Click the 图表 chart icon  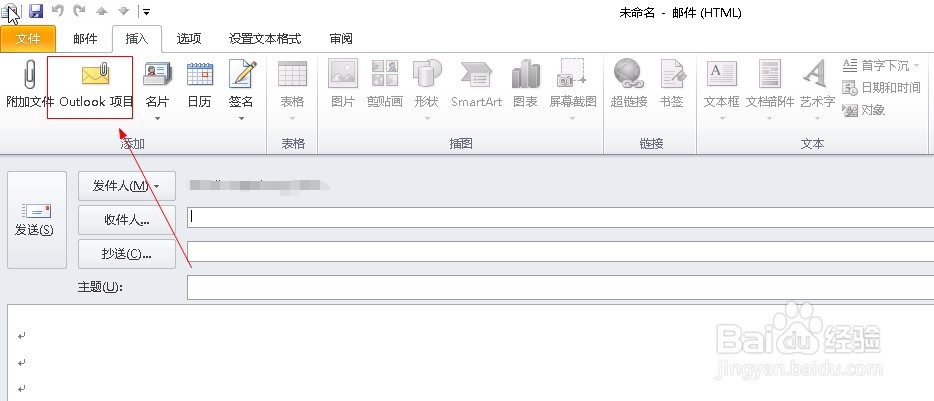point(525,74)
